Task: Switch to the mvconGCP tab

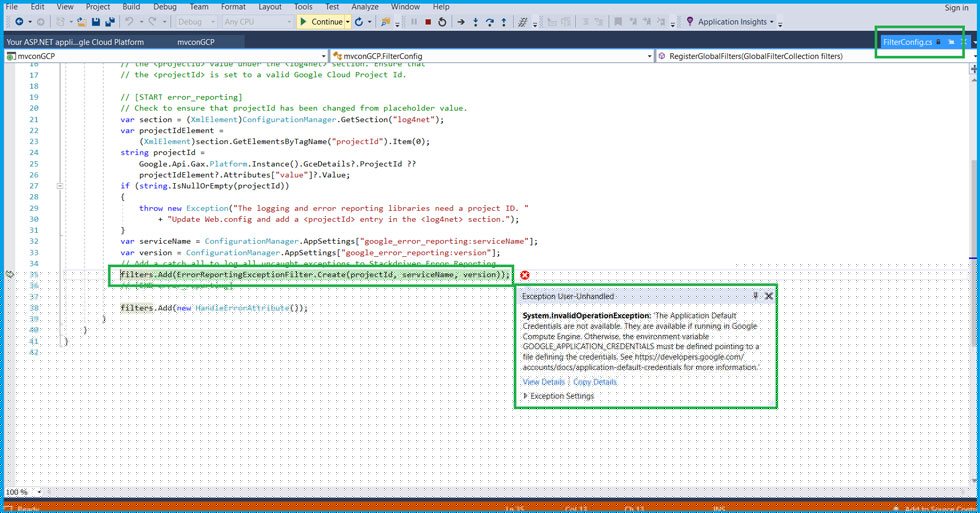Action: click(x=196, y=42)
